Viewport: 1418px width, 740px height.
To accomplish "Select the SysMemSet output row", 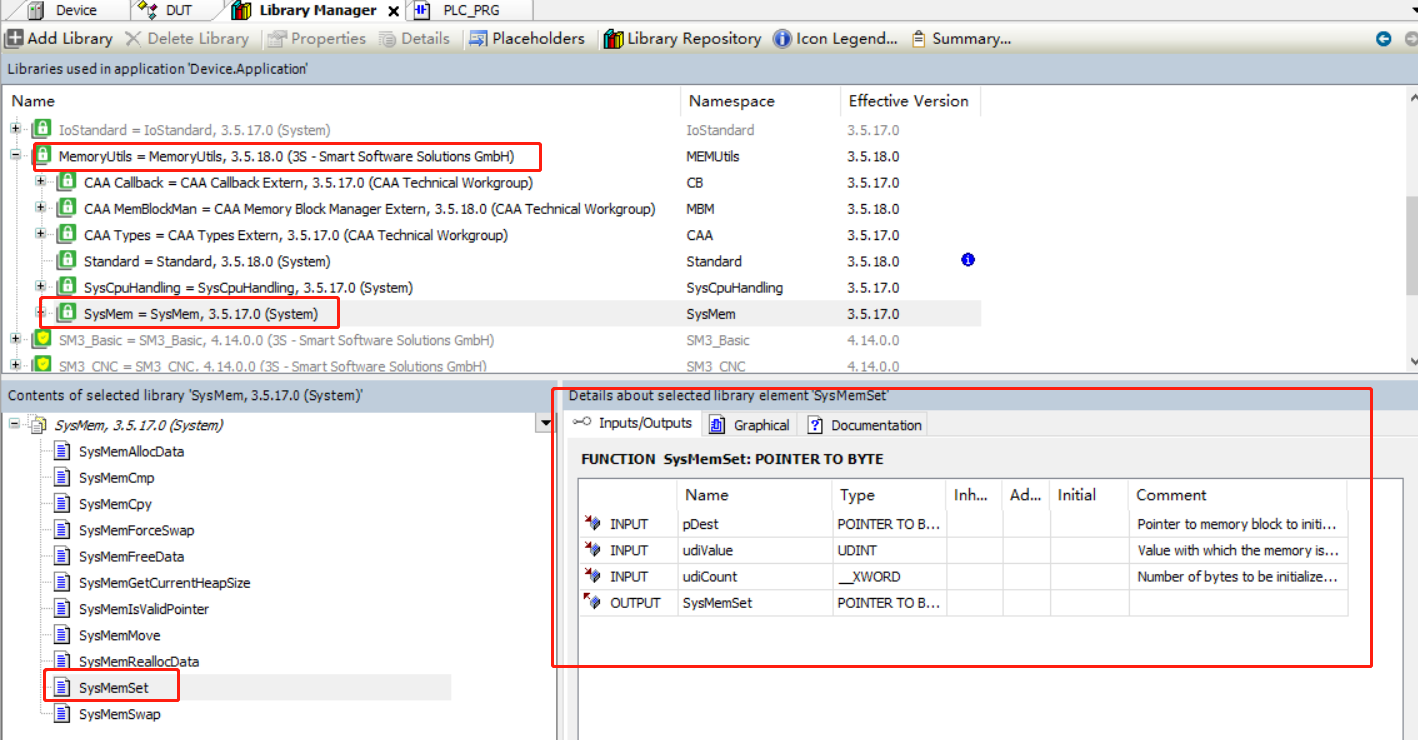I will tap(963, 602).
